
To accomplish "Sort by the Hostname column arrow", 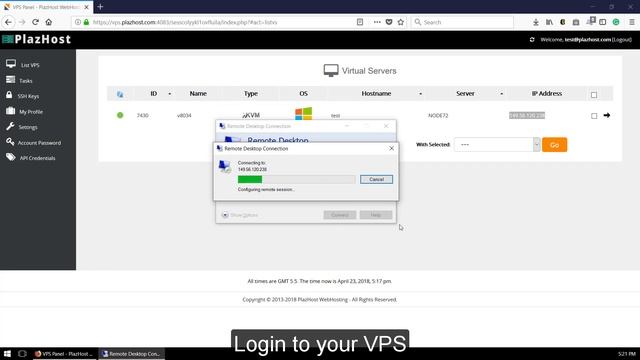I will [420, 94].
